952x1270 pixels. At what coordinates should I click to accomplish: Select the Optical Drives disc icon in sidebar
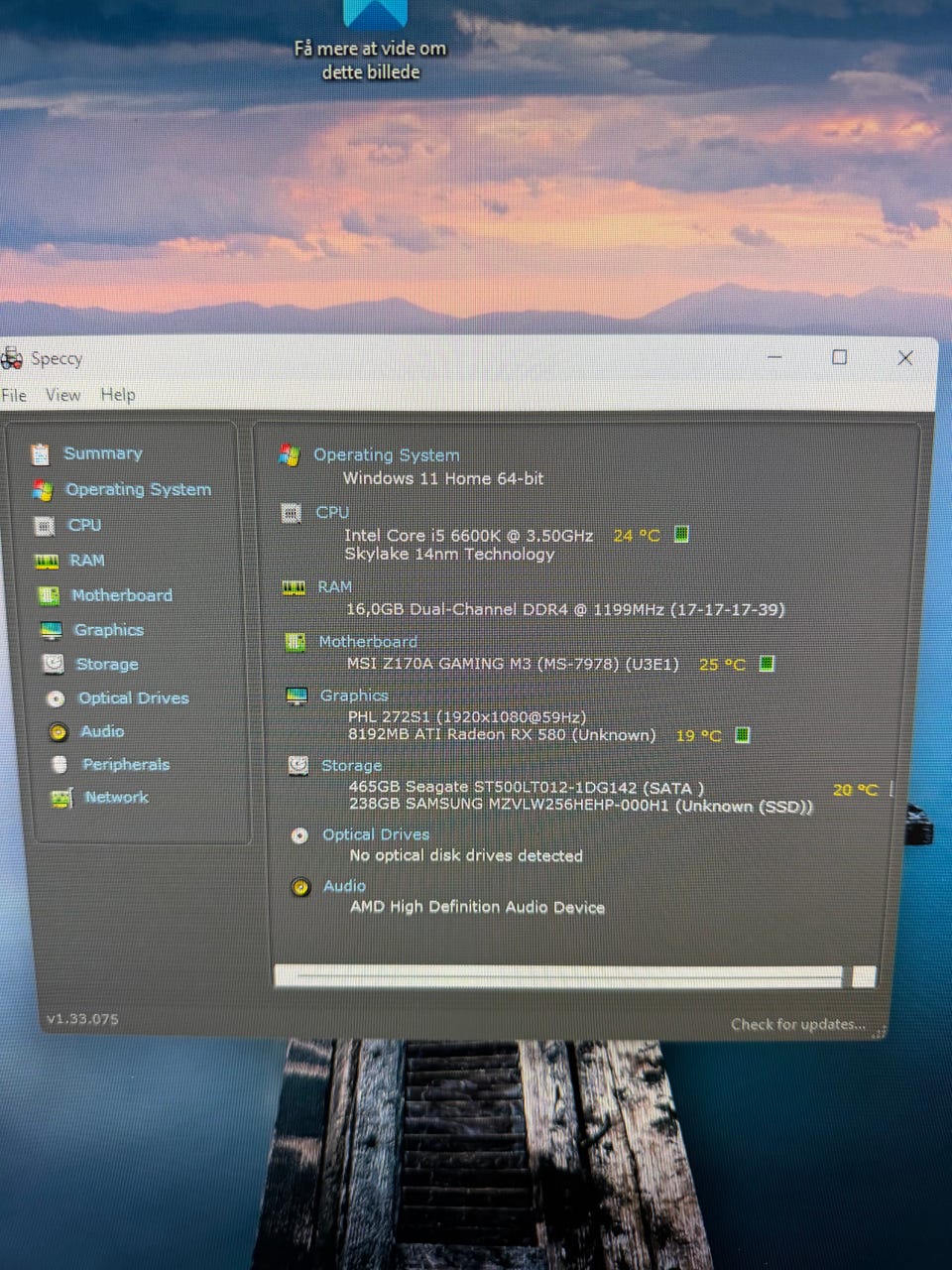point(57,698)
